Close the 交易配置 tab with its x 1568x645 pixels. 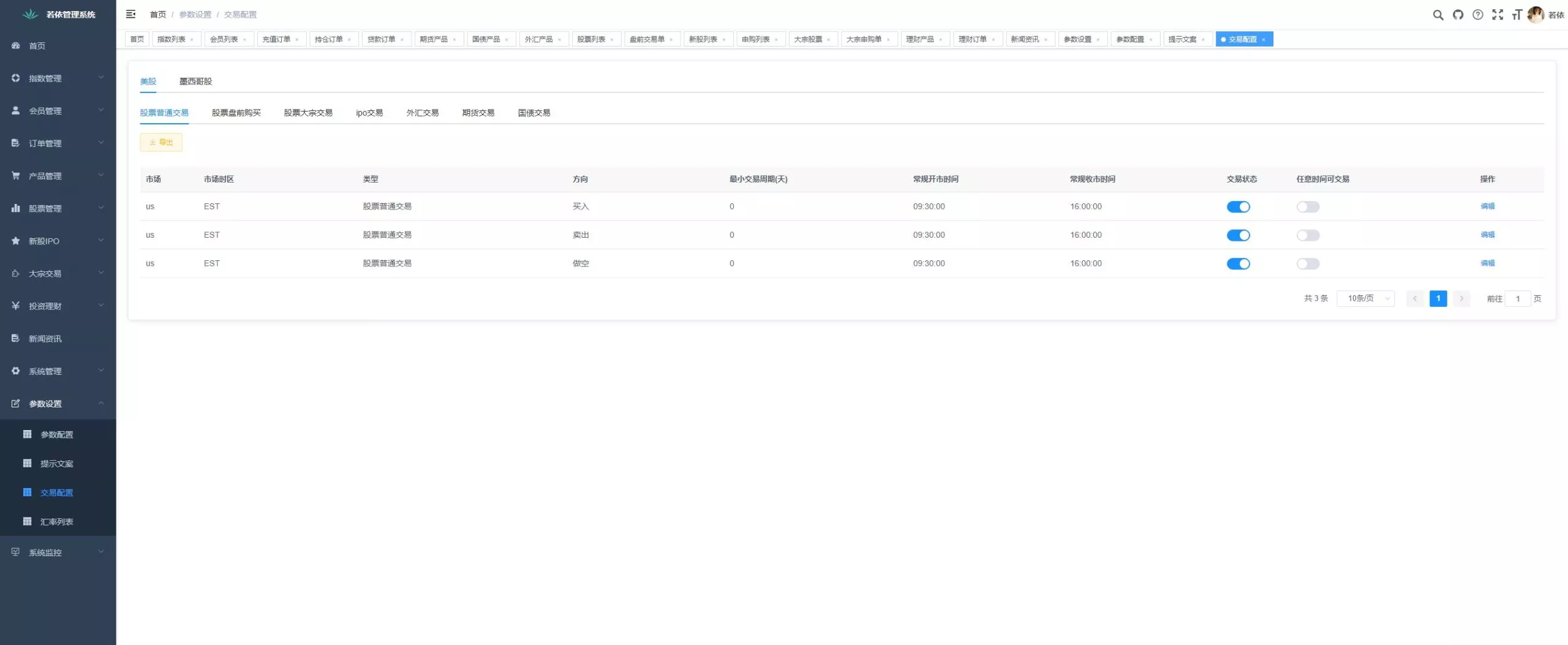pos(1263,40)
